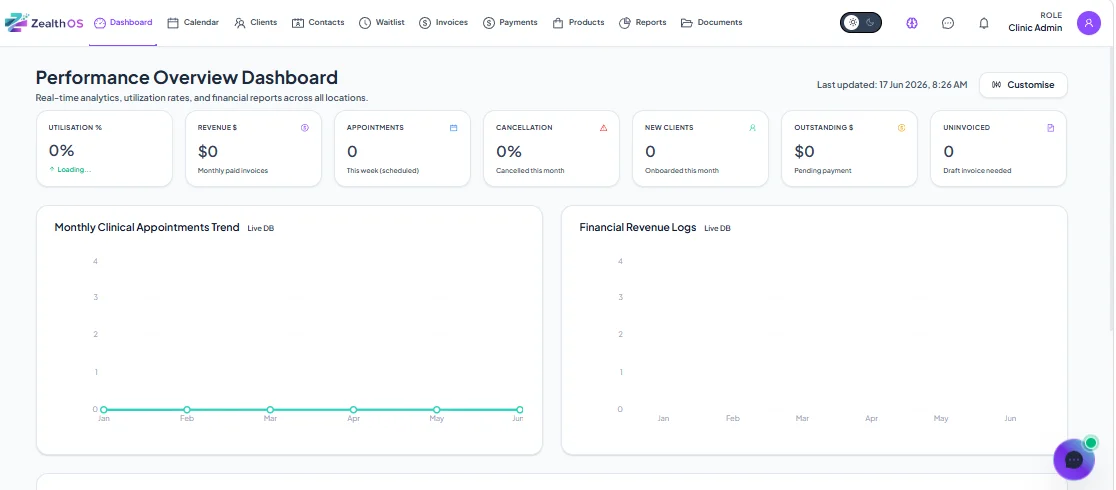1116x490 pixels.
Task: Open the AI brain assistant icon
Action: click(912, 23)
